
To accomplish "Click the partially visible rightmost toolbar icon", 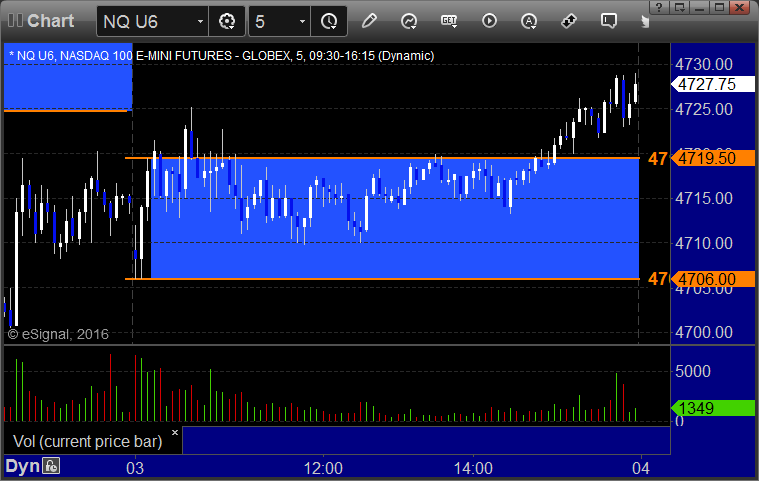I will [x=645, y=21].
